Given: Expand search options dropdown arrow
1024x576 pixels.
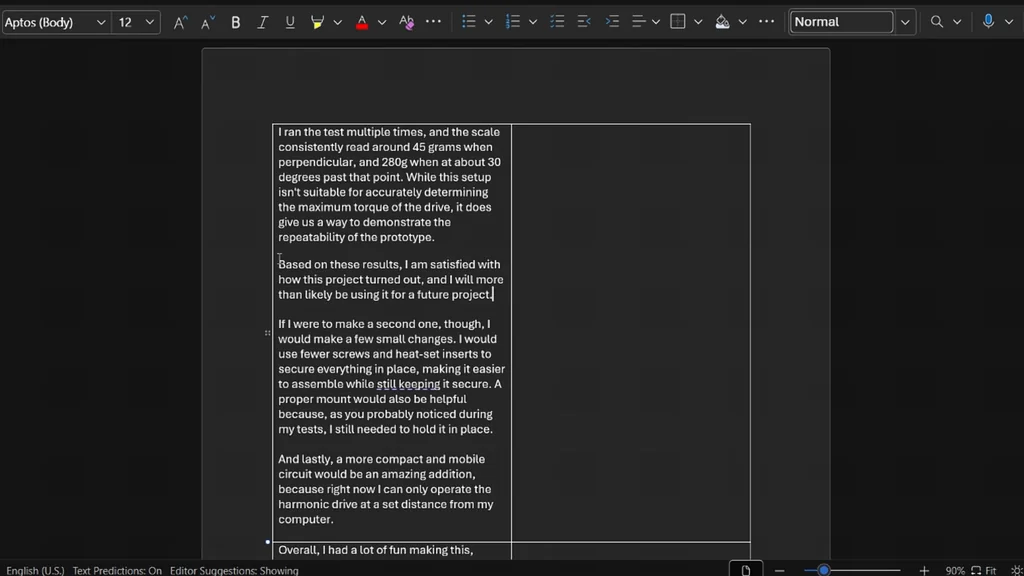Looking at the screenshot, I should (x=957, y=22).
